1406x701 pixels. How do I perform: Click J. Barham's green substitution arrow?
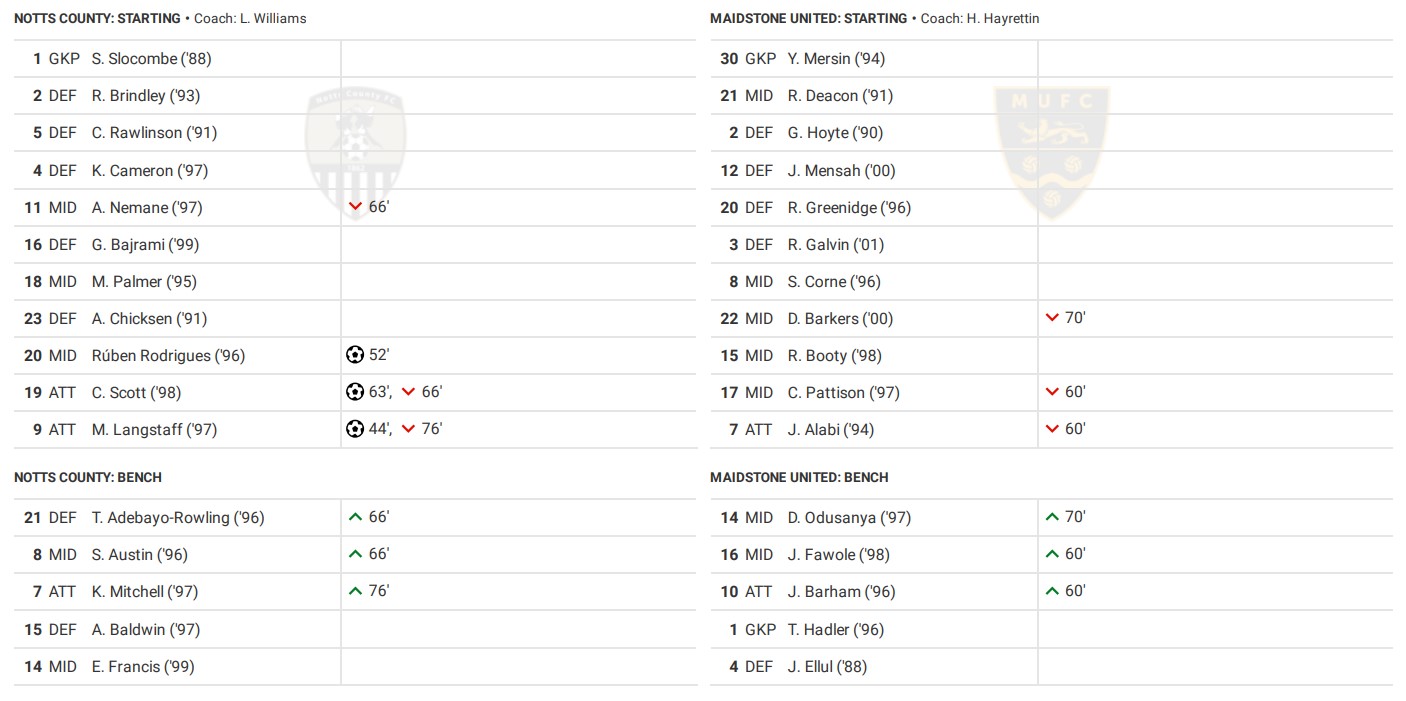(x=1052, y=591)
